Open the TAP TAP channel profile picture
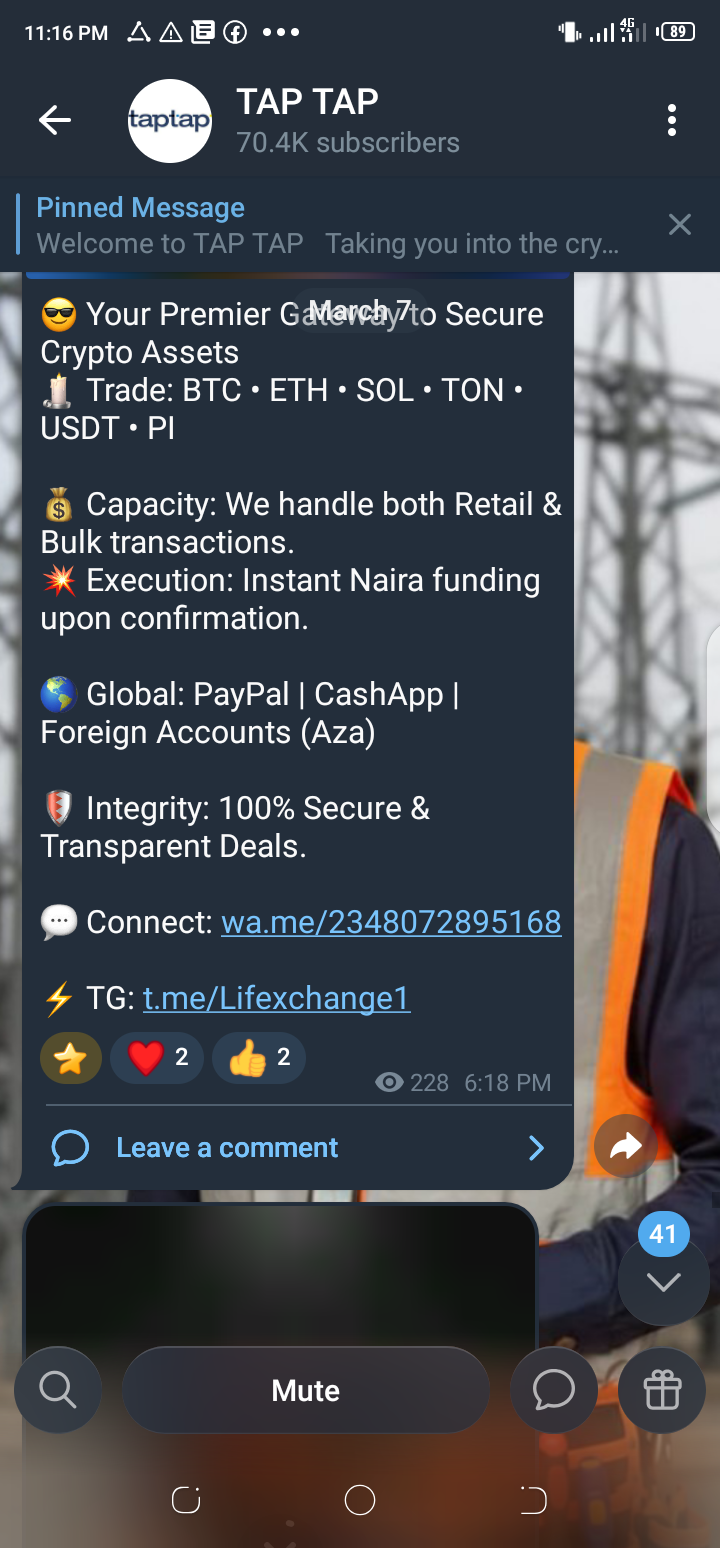Screen dimensions: 720x1548 (x=171, y=121)
